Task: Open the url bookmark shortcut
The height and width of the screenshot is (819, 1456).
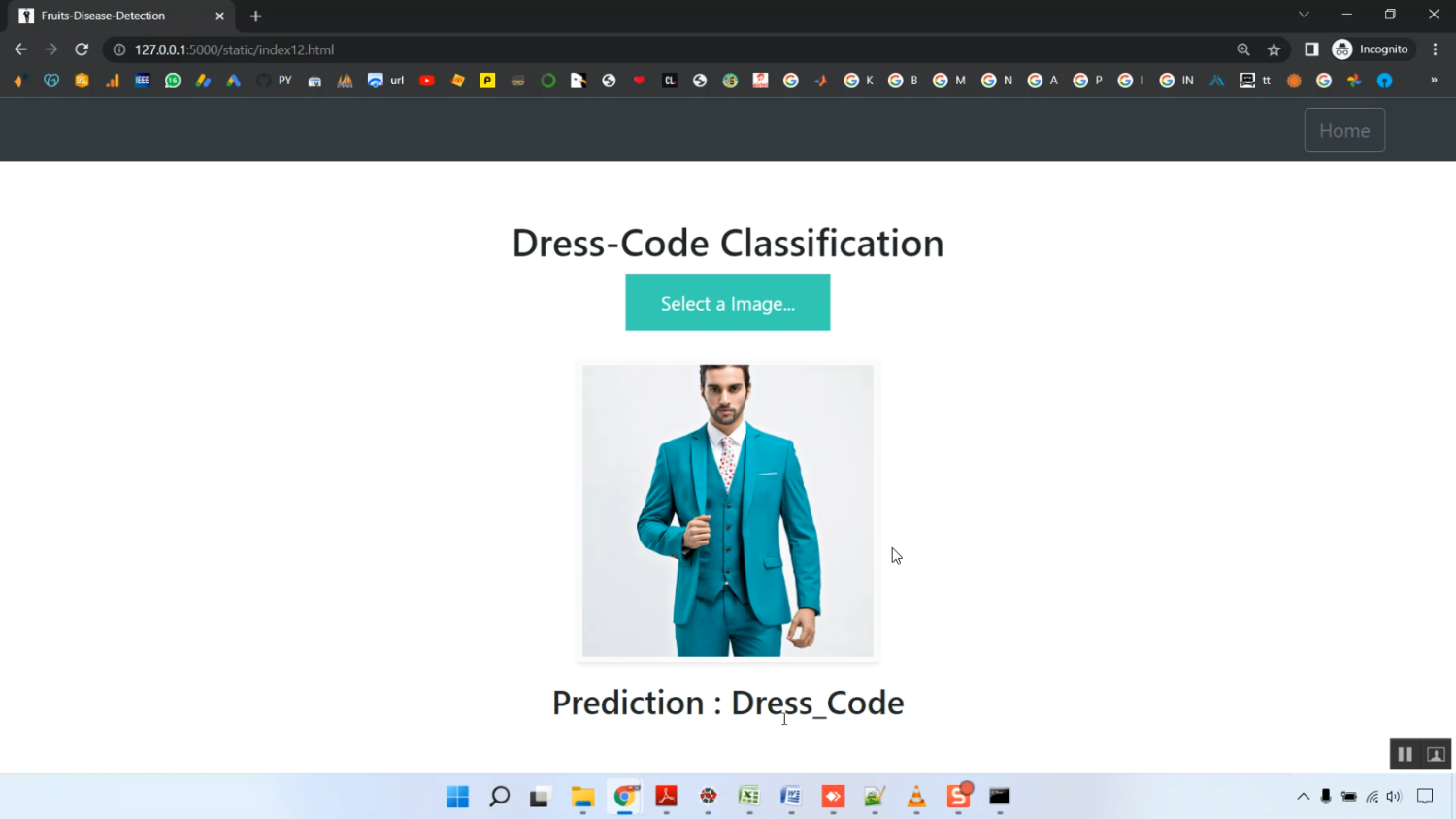Action: click(396, 81)
